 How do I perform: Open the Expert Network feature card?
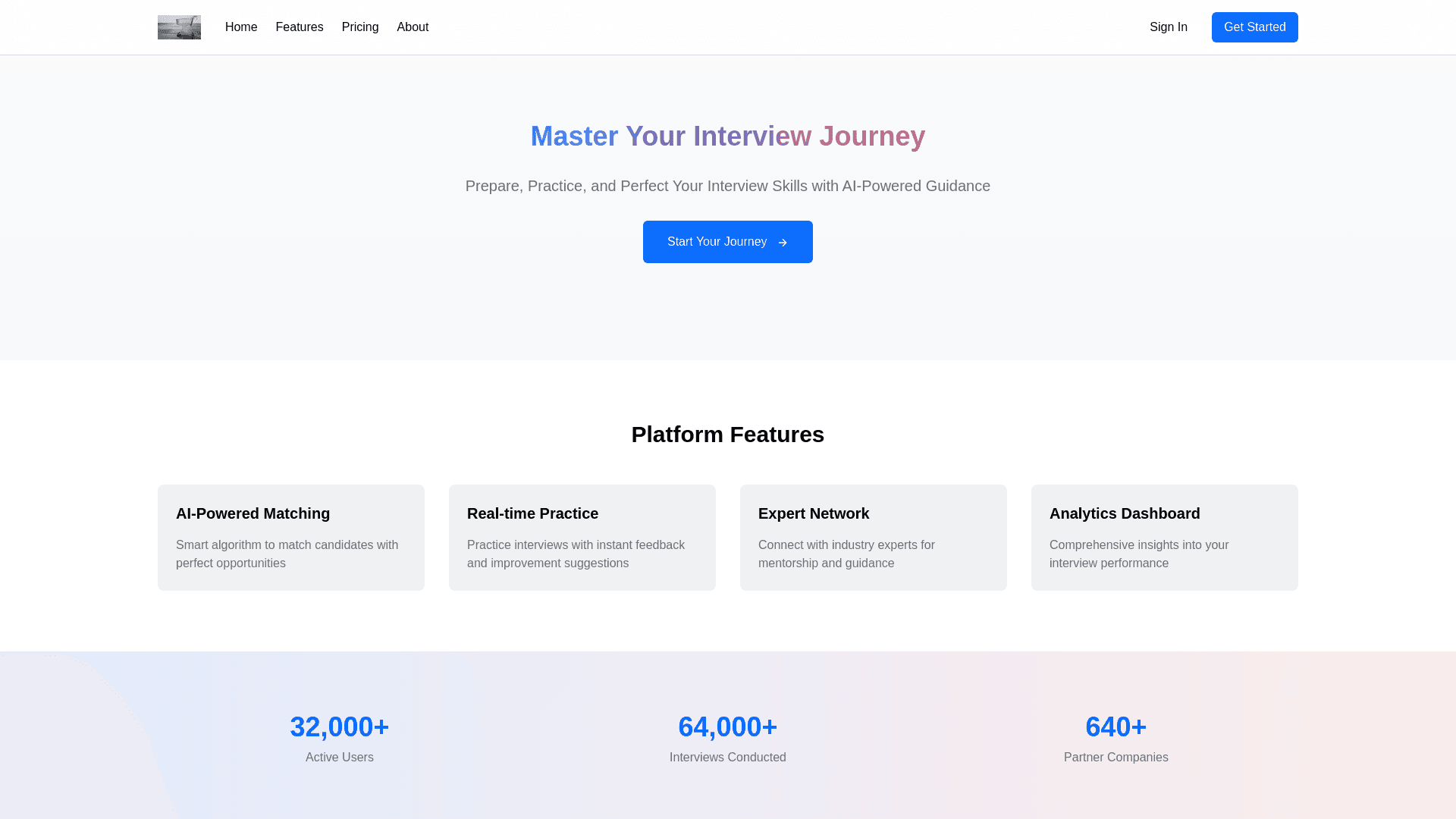point(874,537)
